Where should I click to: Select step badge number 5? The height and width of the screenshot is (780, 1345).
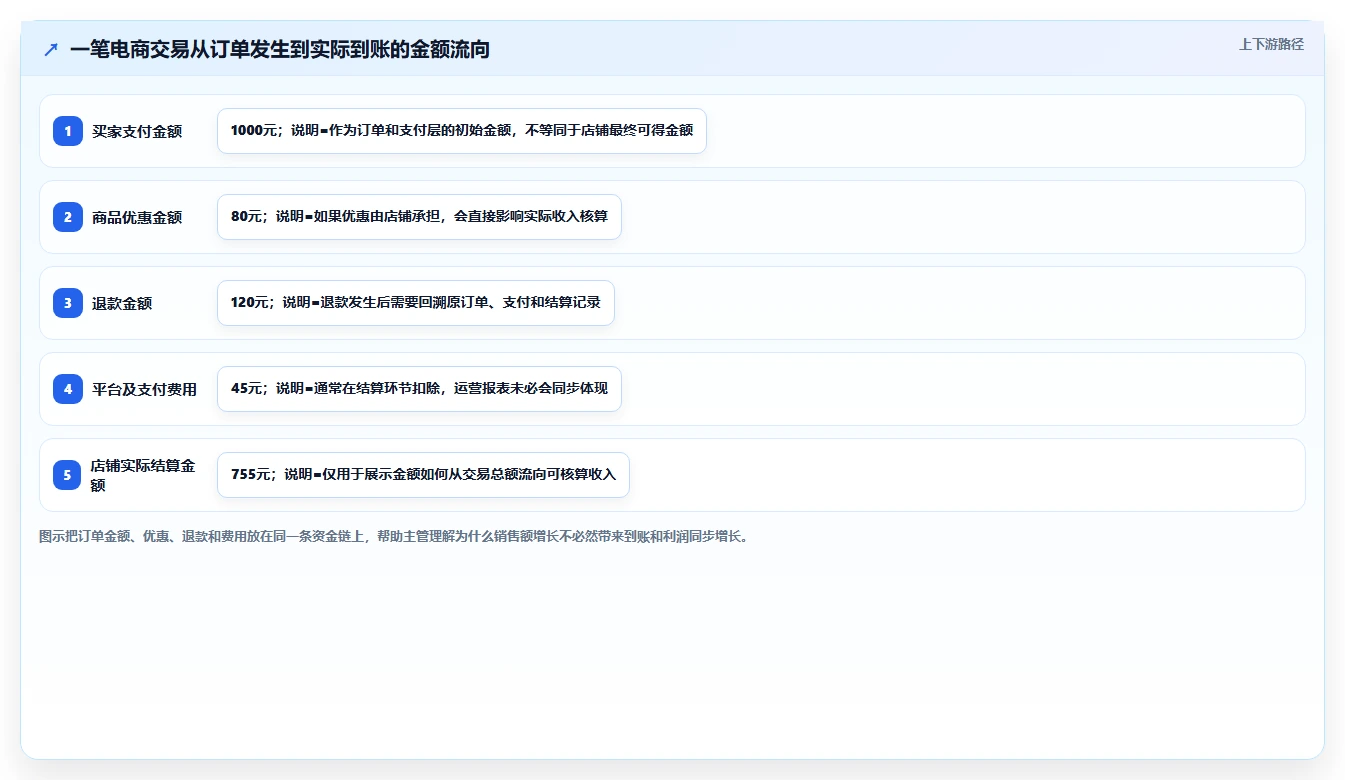tap(68, 475)
